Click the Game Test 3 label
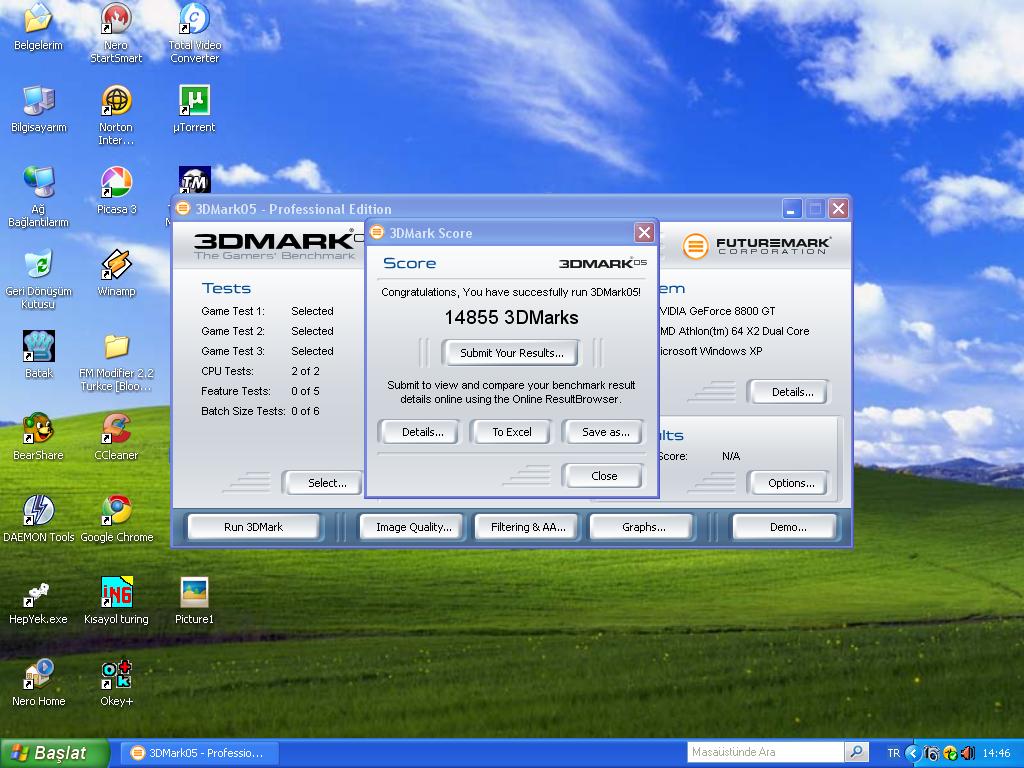 pyautogui.click(x=232, y=351)
